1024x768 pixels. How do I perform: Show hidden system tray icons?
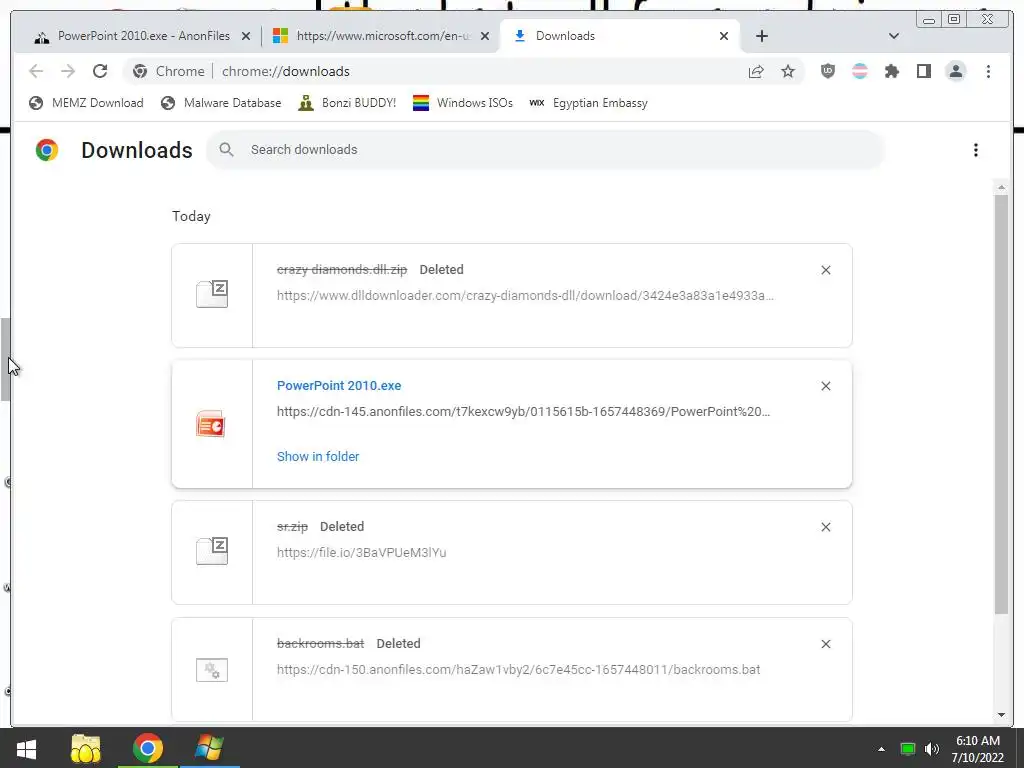pos(881,749)
